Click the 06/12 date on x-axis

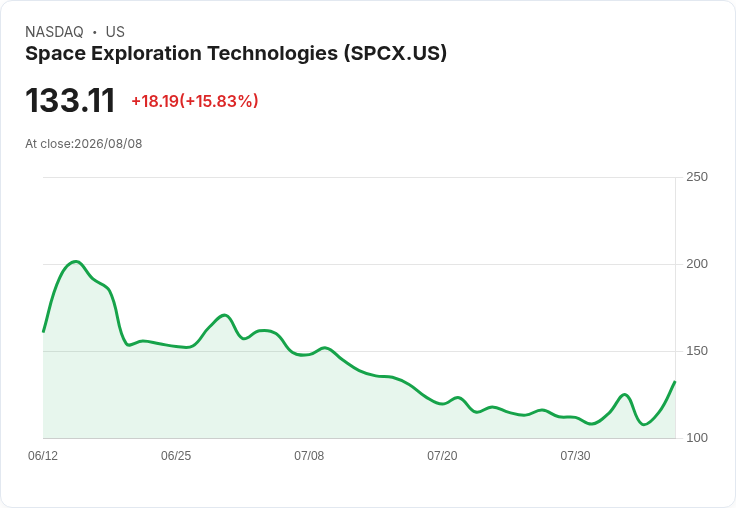coord(43,456)
